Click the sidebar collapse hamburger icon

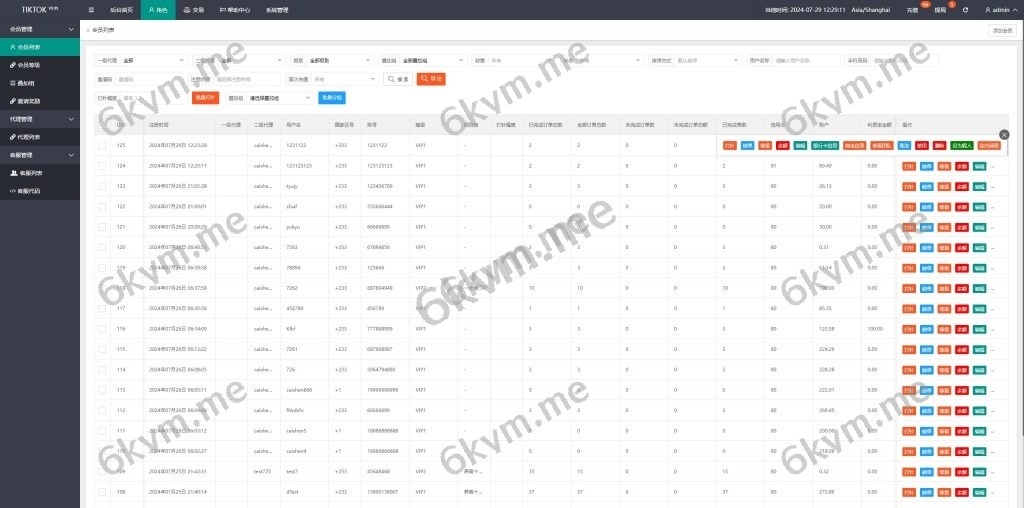(91, 9)
